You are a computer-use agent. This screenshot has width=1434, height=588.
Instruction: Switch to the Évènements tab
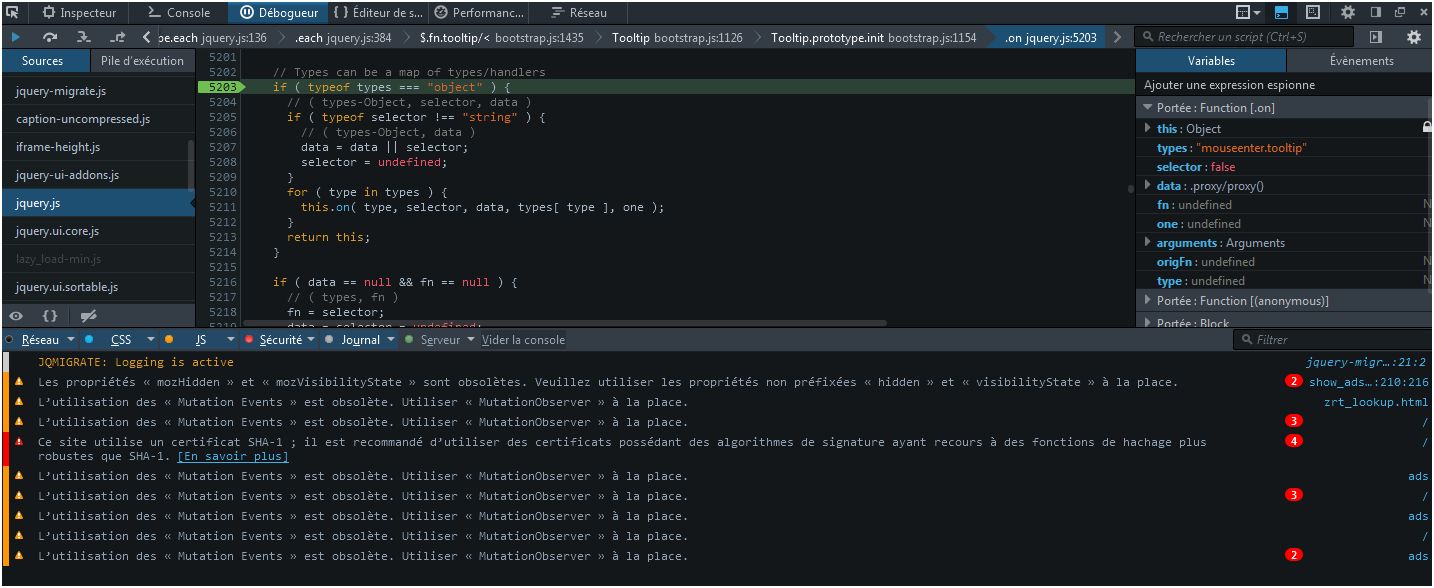click(x=1361, y=60)
